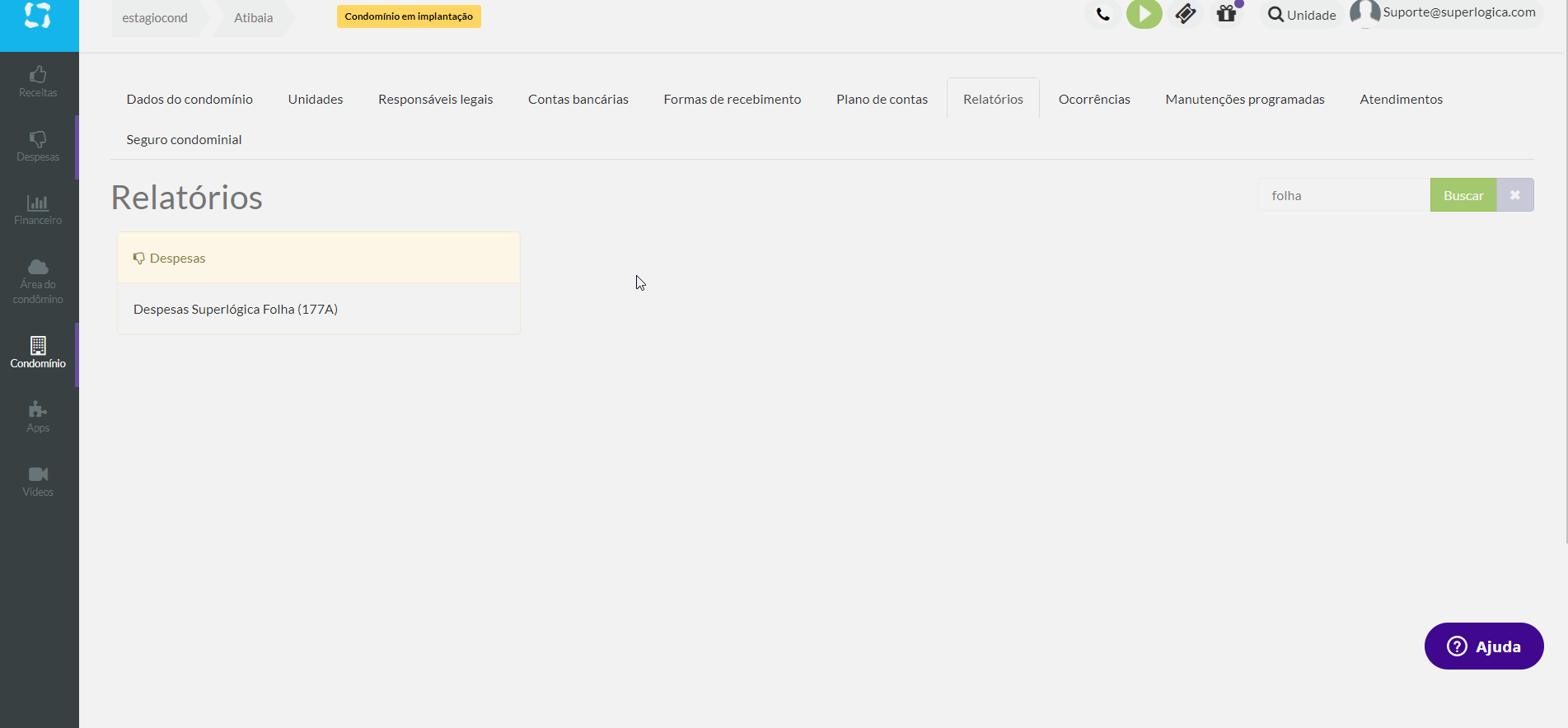Image resolution: width=1568 pixels, height=728 pixels.
Task: Click the Atibaia breadcrumb
Action: [253, 17]
